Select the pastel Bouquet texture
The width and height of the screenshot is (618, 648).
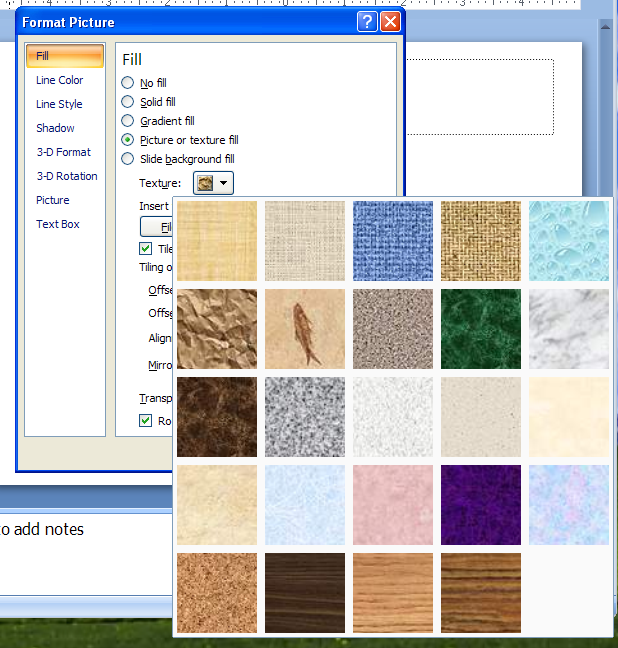tap(569, 505)
